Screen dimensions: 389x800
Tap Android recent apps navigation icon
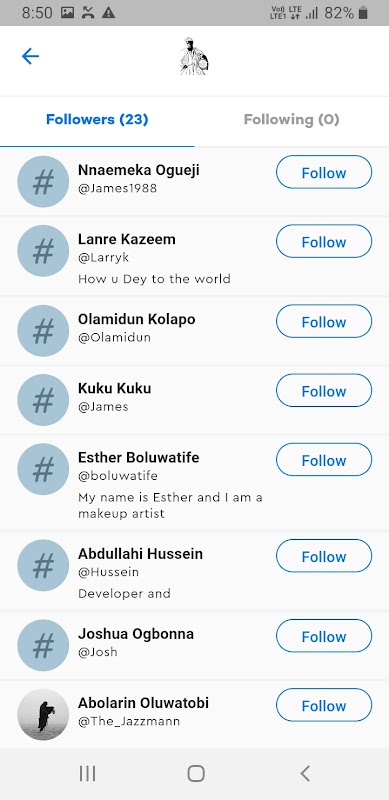tap(87, 774)
